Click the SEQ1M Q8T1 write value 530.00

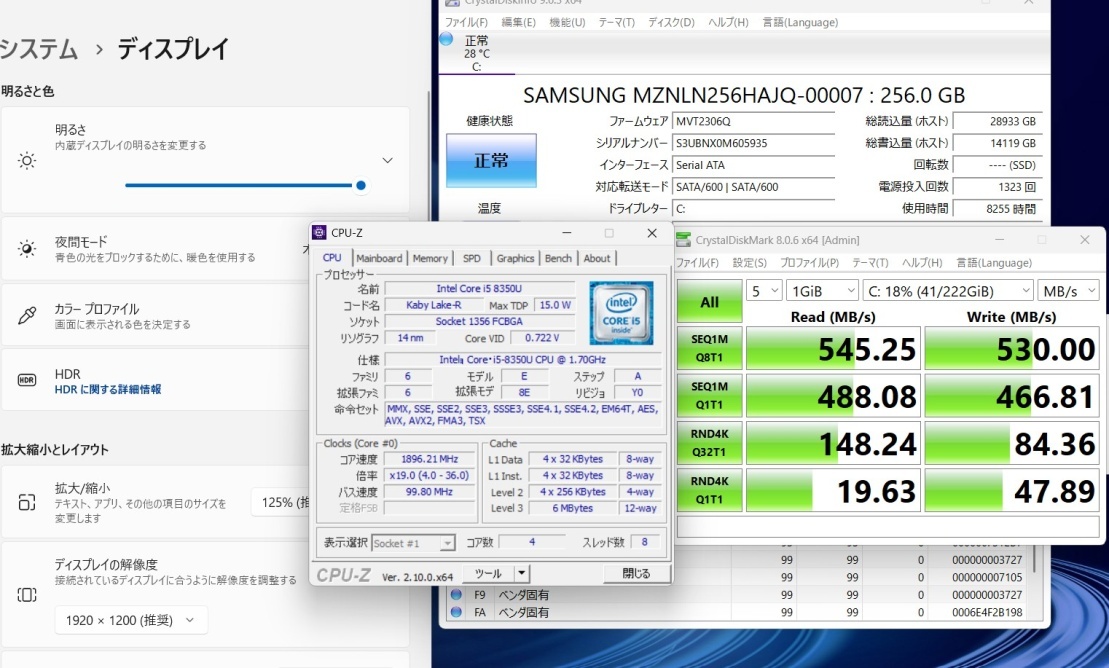pos(1012,349)
